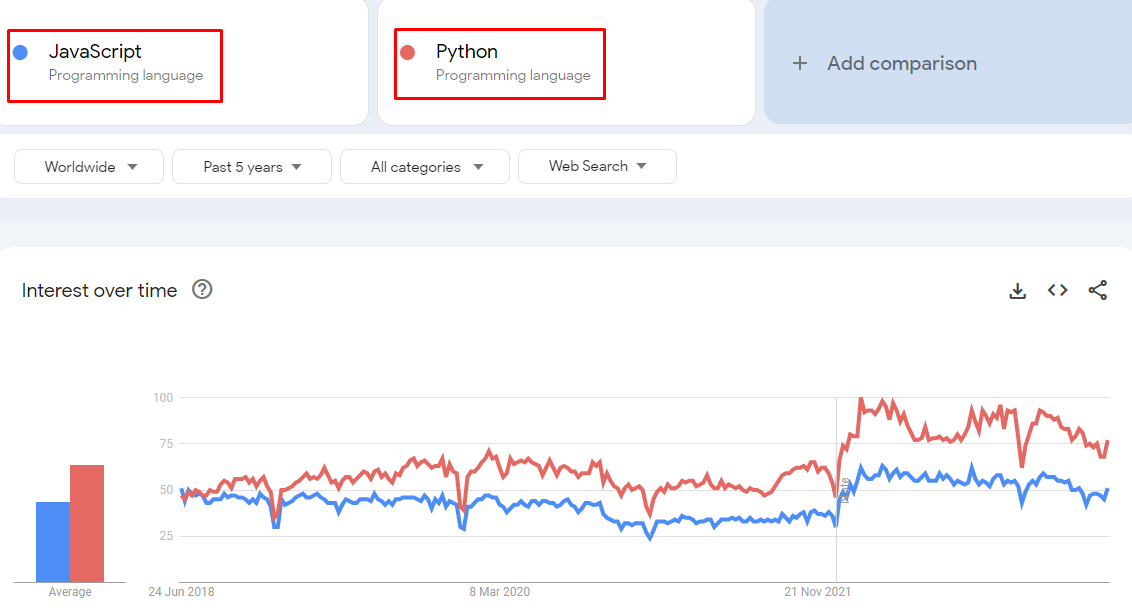Click the Interest over time heading
Image resolution: width=1132 pixels, height=614 pixels.
click(x=99, y=291)
